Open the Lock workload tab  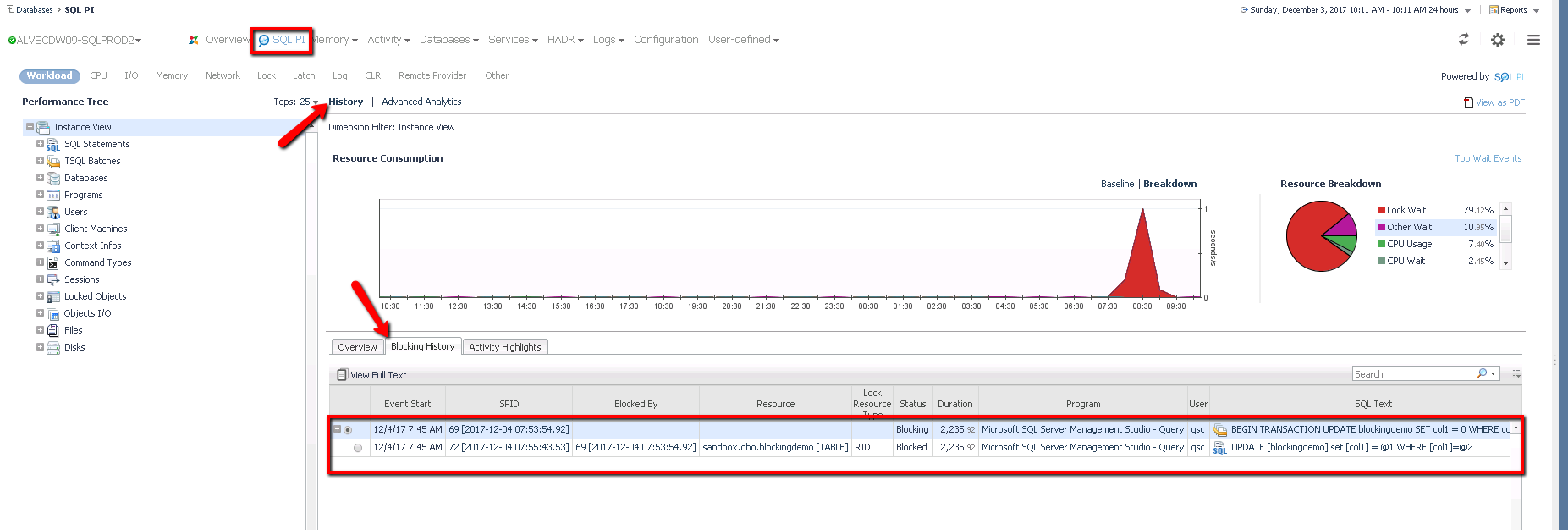(267, 76)
